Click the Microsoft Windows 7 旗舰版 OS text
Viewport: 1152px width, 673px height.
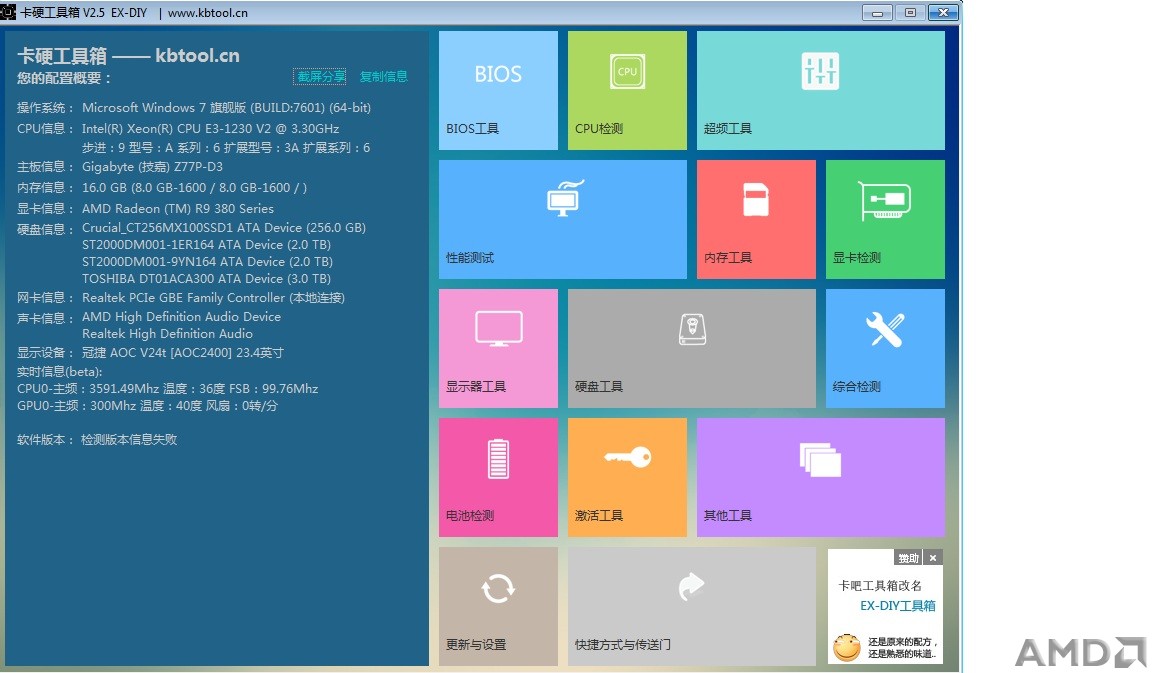pyautogui.click(x=226, y=108)
